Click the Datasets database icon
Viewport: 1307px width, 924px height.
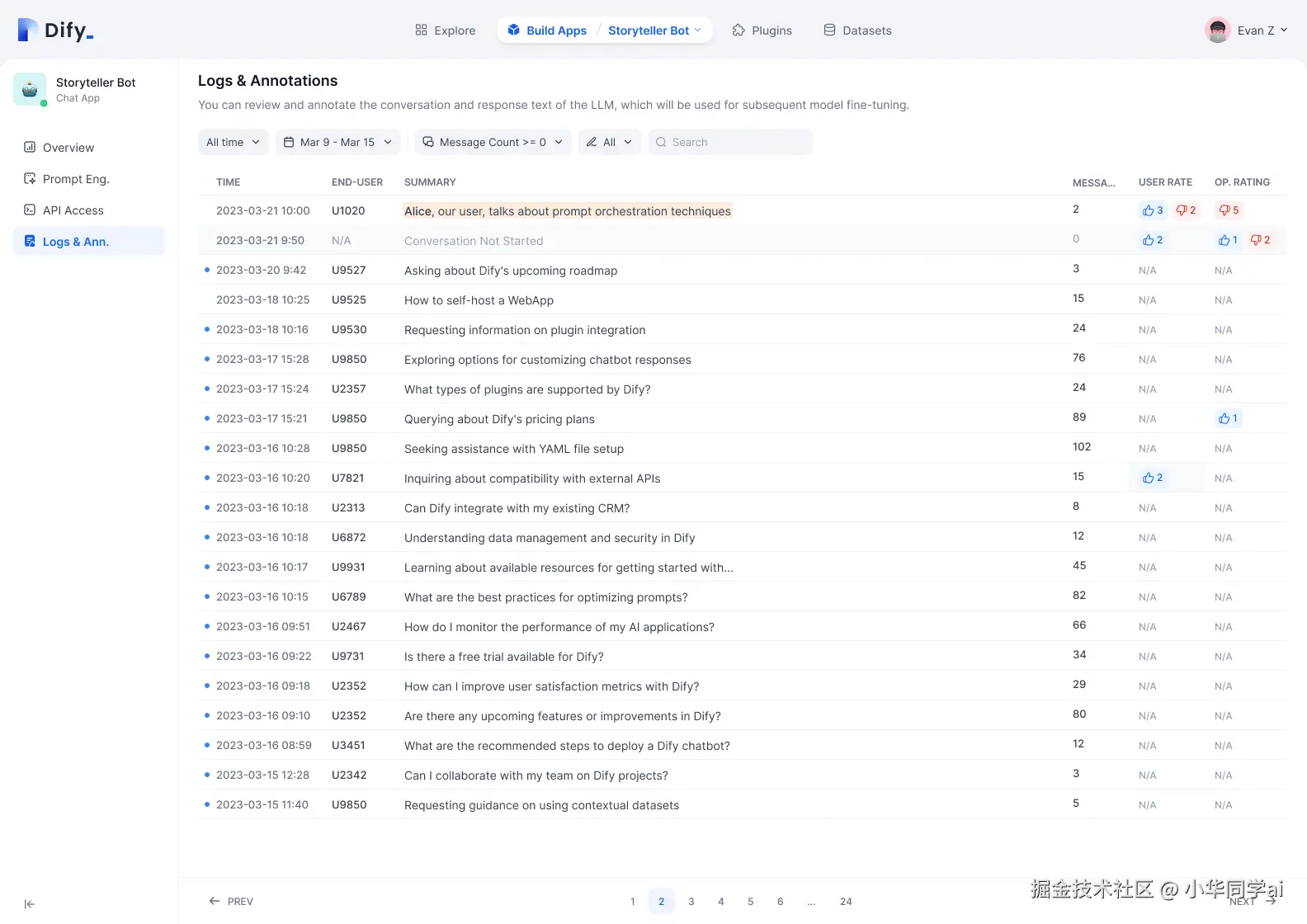click(x=829, y=30)
